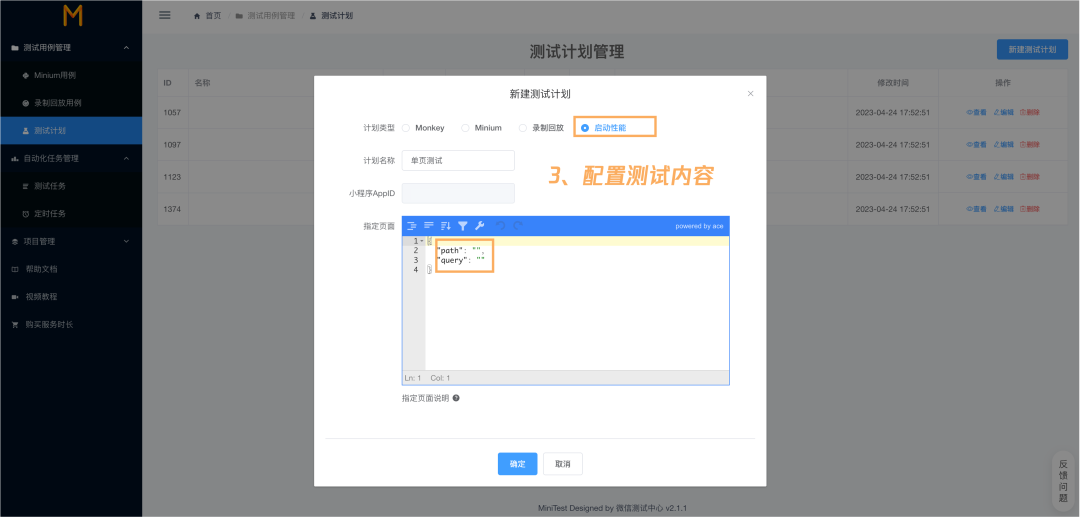Click the home icon in breadcrumb
Screen dimensions: 1080x517
click(x=197, y=16)
